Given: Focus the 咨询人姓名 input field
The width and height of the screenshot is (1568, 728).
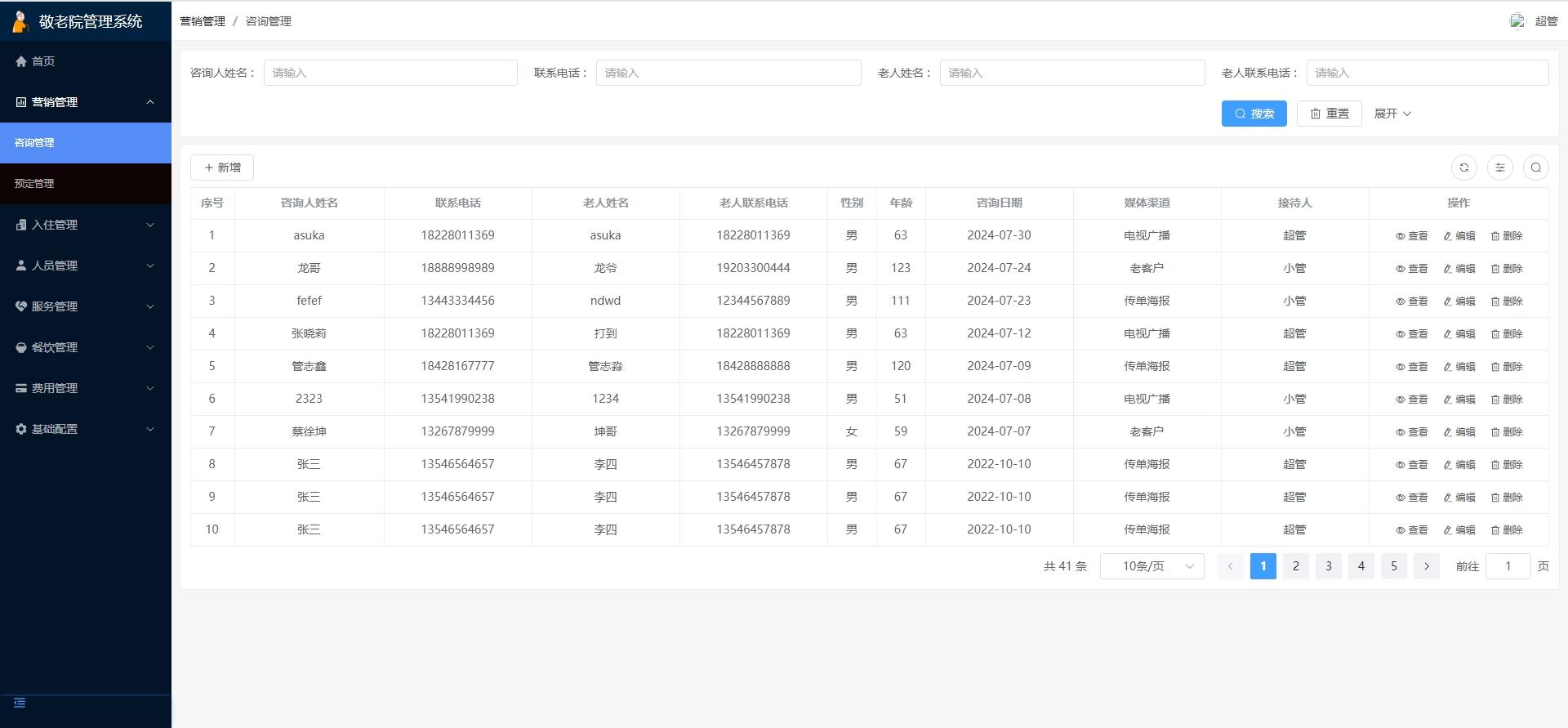Looking at the screenshot, I should pos(390,73).
